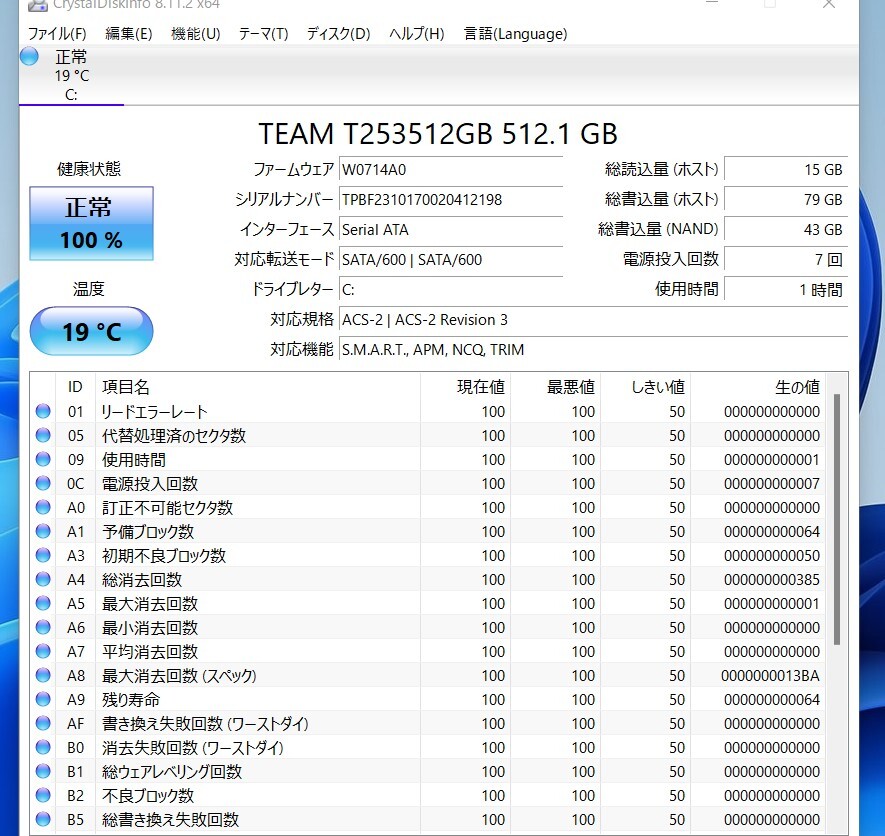Click the status icon for A8 最大消去回数 (スペック)
Screen dimensions: 885x836
[x=43, y=675]
